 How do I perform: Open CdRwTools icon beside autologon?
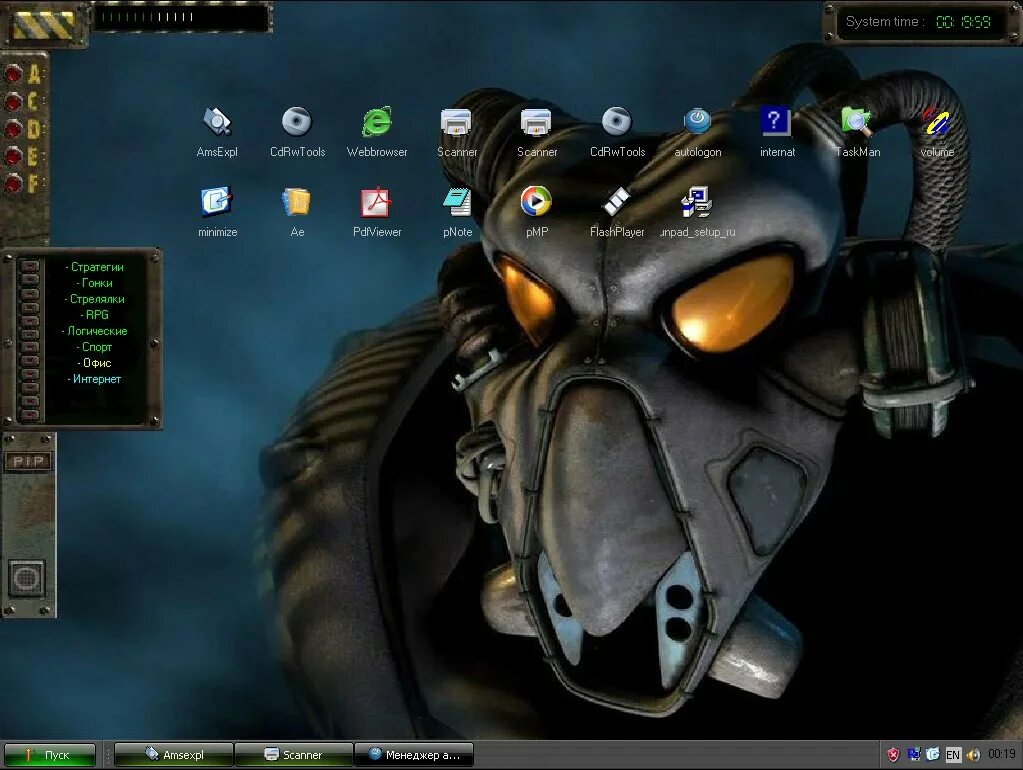coord(617,131)
